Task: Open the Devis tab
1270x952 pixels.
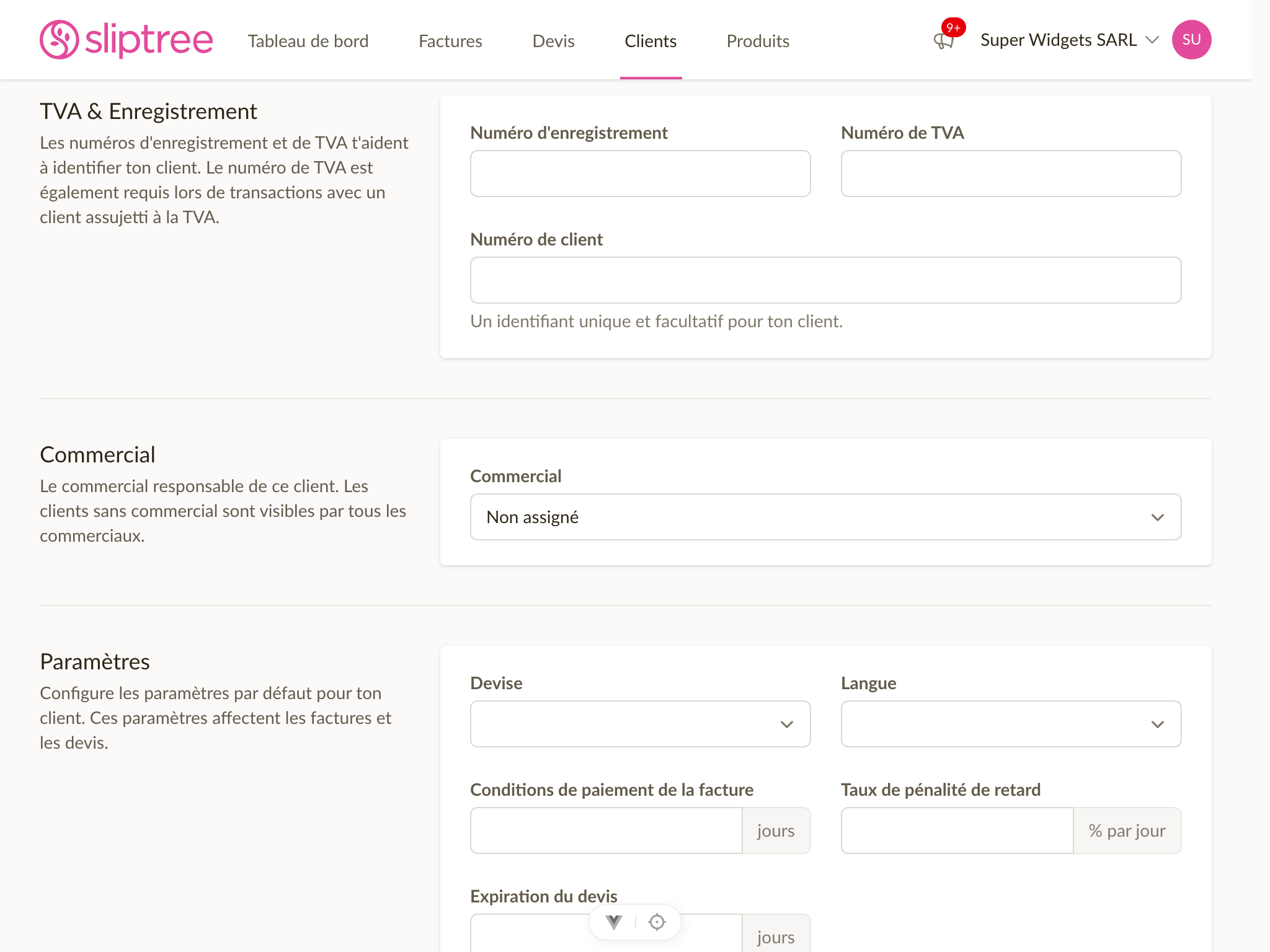Action: [x=553, y=41]
